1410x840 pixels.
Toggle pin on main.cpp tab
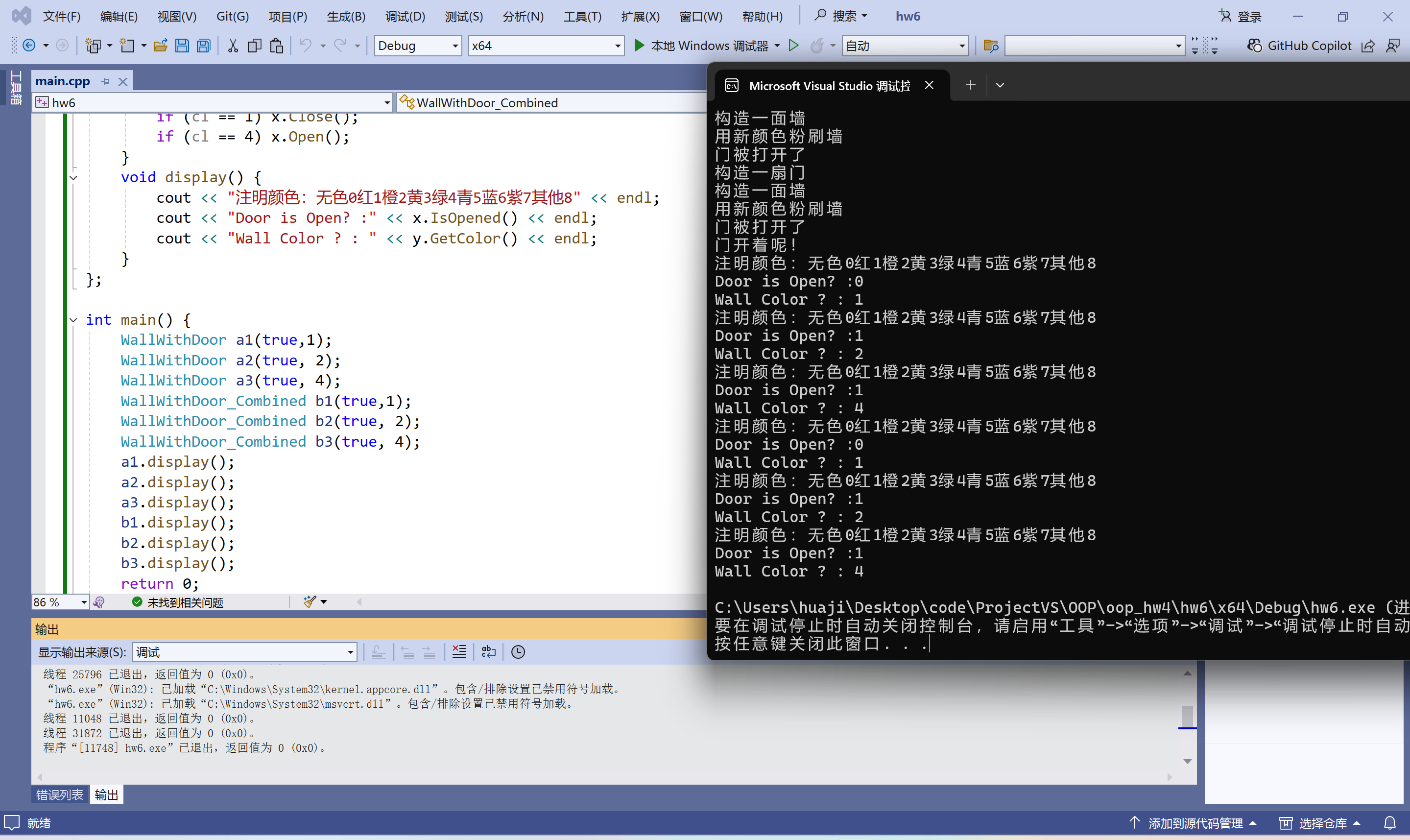105,81
